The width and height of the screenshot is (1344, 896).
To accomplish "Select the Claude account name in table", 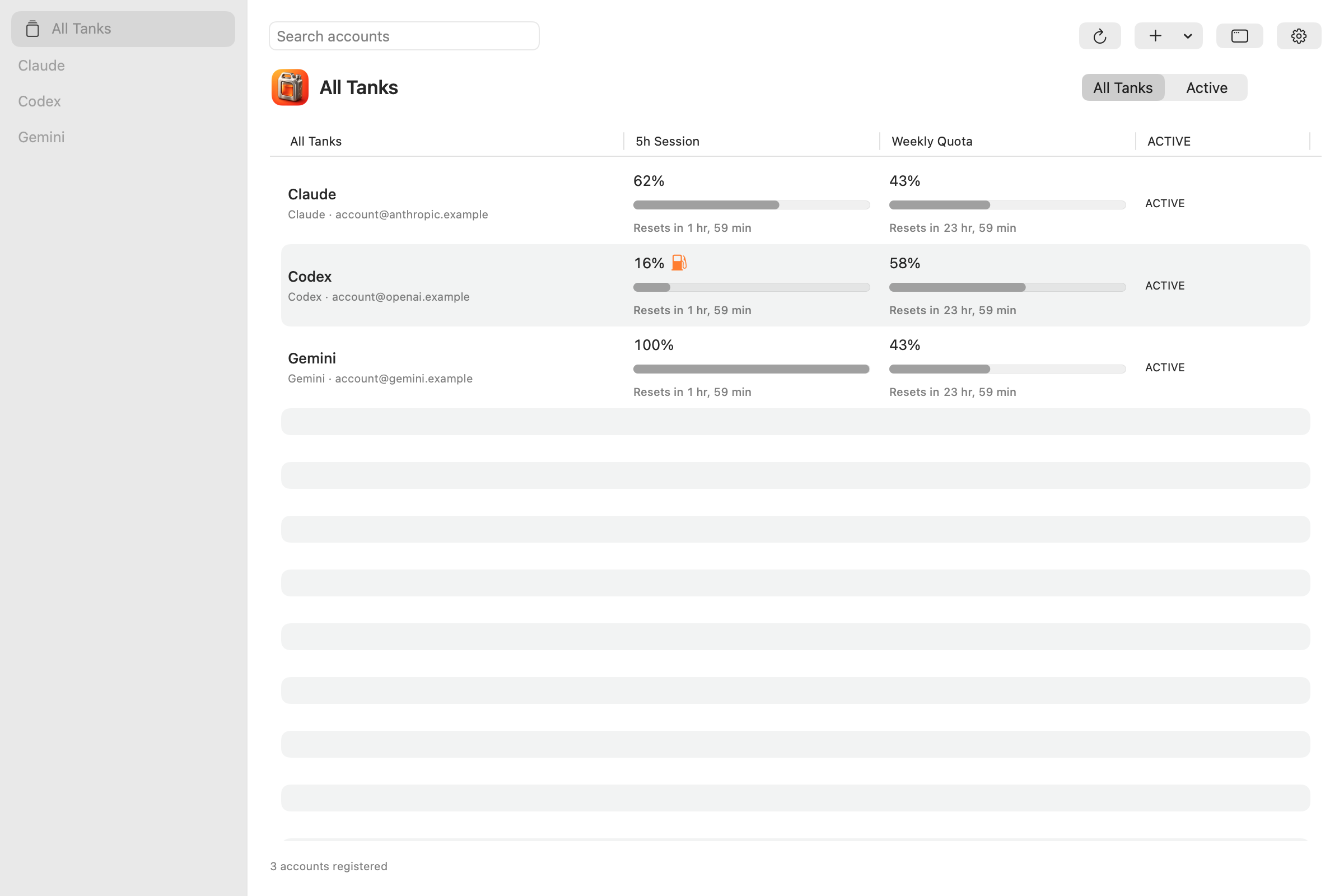I will point(312,194).
